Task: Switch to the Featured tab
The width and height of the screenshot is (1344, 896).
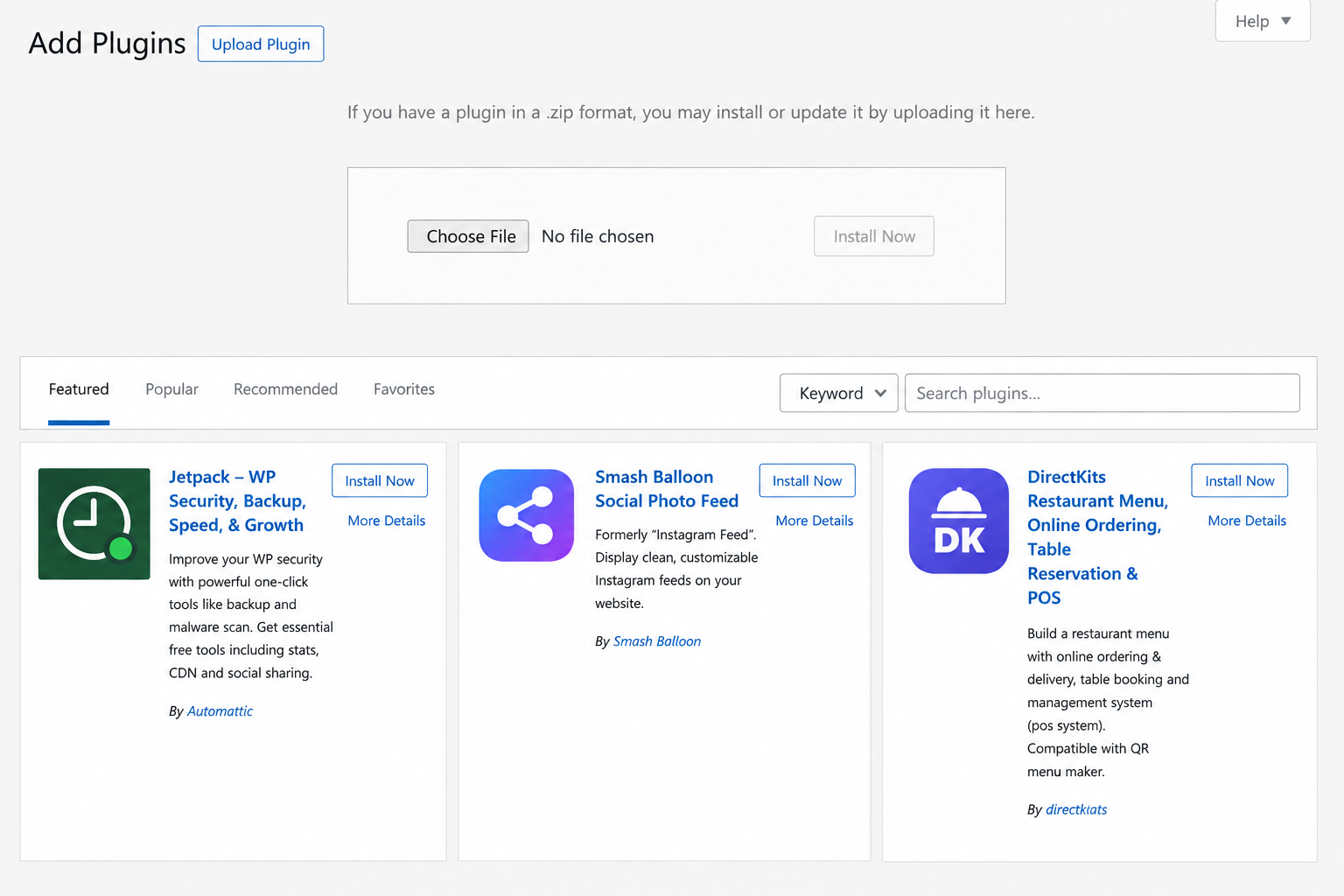Action: (x=79, y=389)
